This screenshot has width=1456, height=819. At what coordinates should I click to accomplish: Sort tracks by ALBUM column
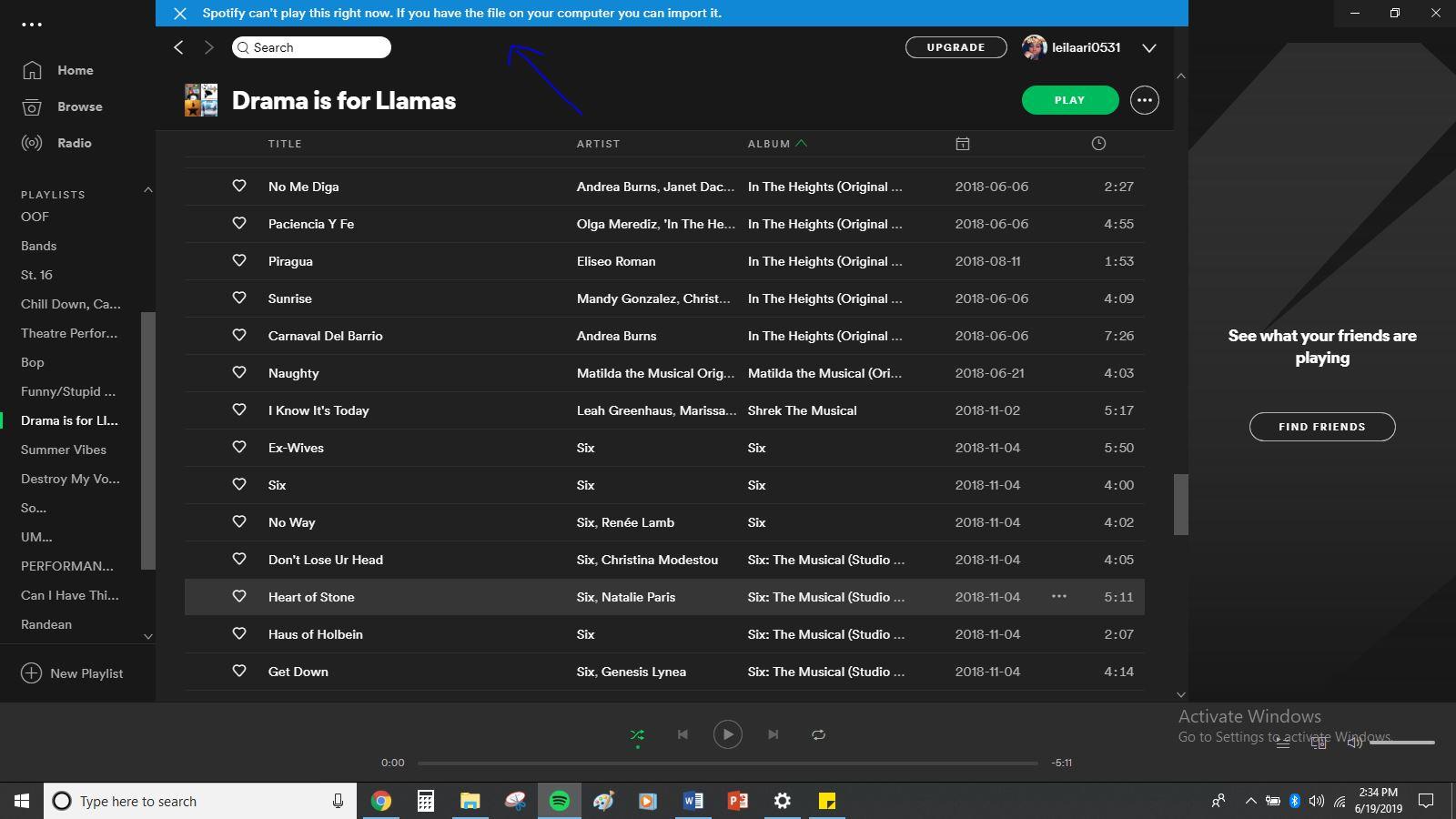[x=769, y=144]
